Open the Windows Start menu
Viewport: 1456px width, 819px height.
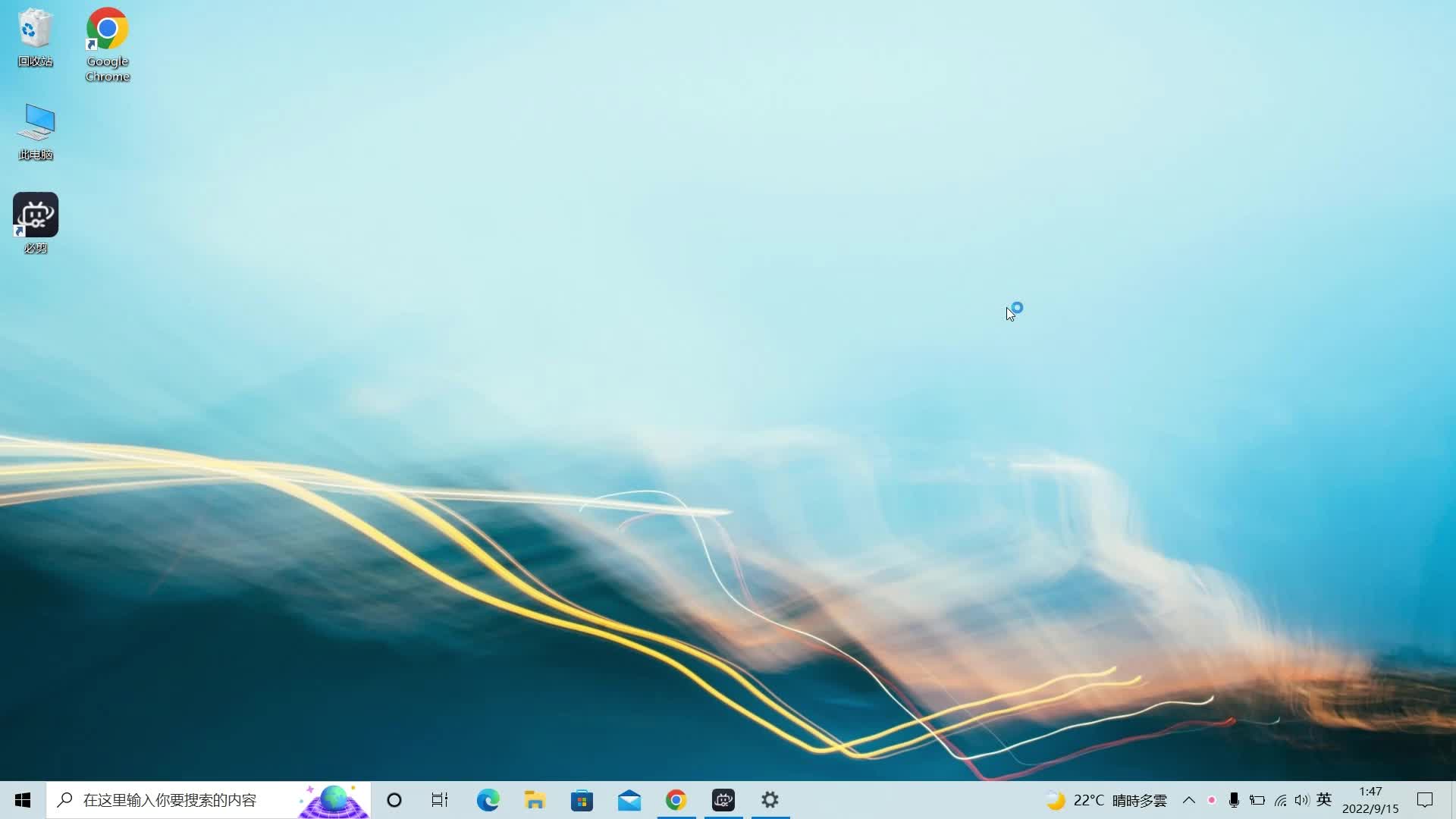pyautogui.click(x=23, y=800)
